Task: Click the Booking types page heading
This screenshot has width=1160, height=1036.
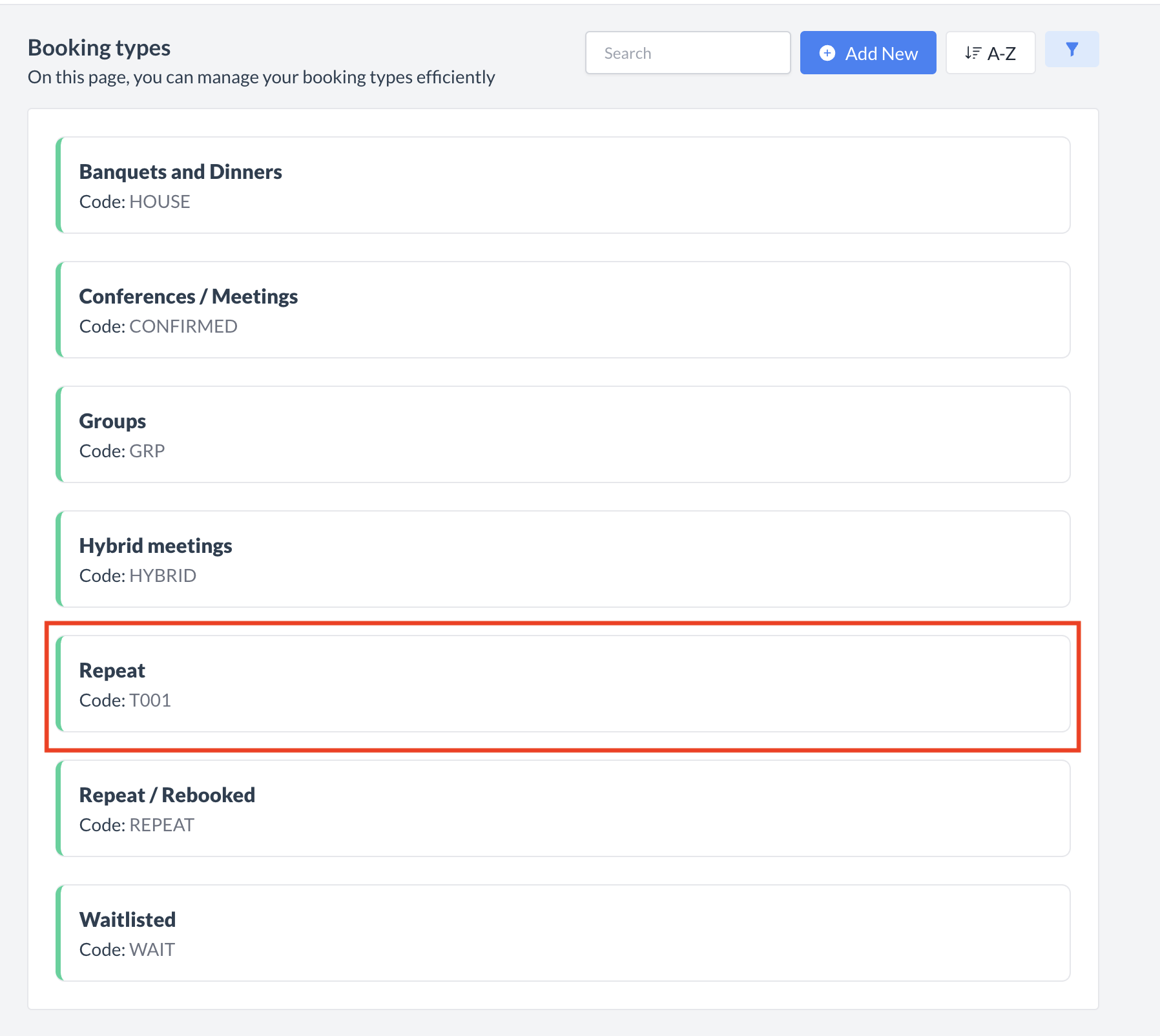Action: click(x=99, y=47)
